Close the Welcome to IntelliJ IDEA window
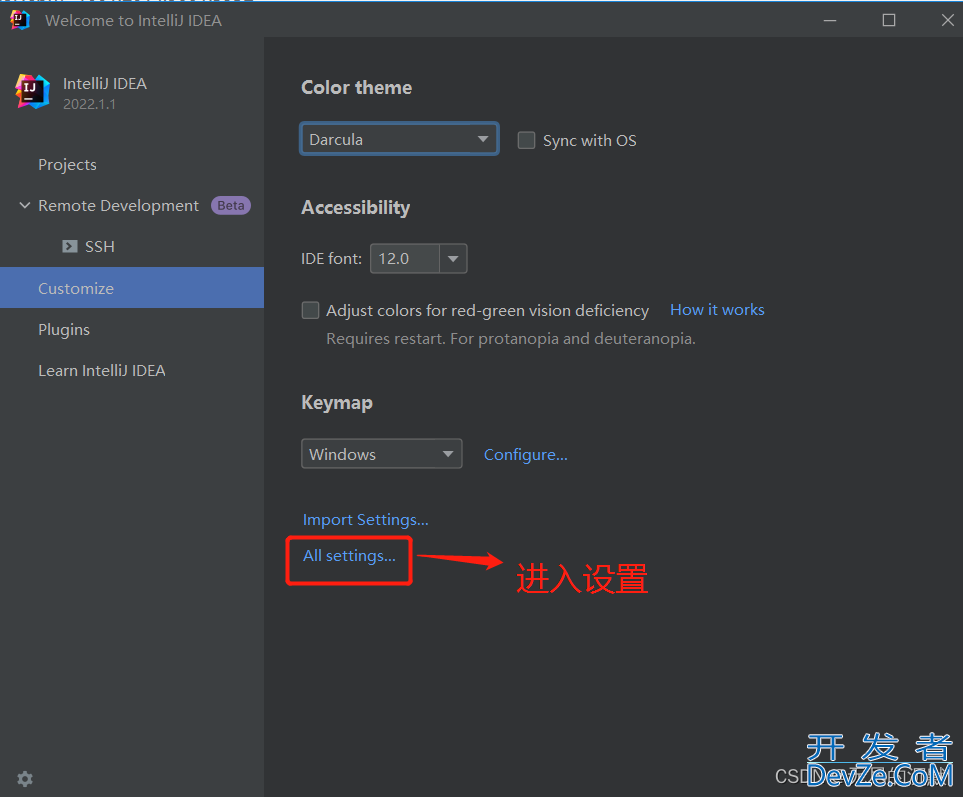The height and width of the screenshot is (797, 963). (x=948, y=20)
